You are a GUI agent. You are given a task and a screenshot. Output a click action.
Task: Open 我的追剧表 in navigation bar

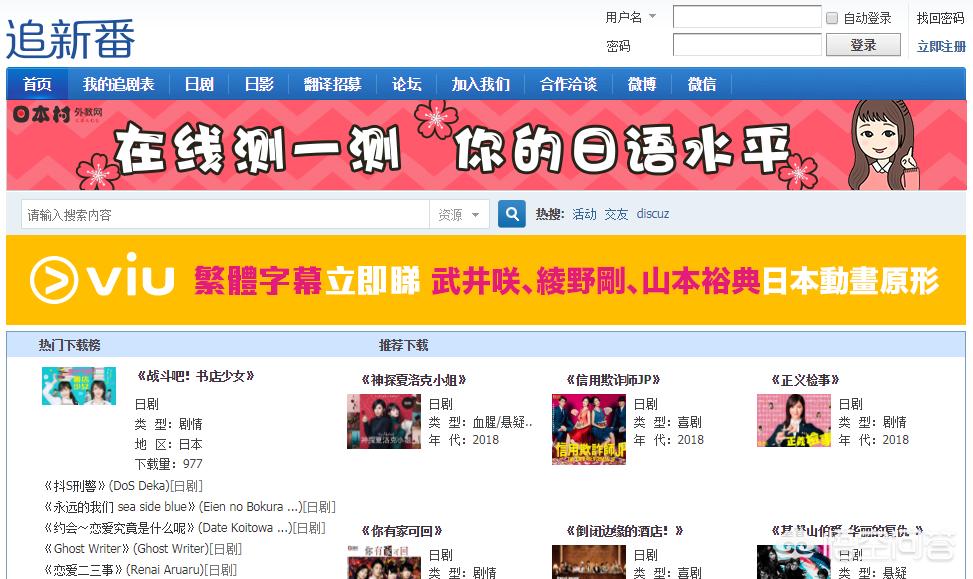pyautogui.click(x=118, y=84)
